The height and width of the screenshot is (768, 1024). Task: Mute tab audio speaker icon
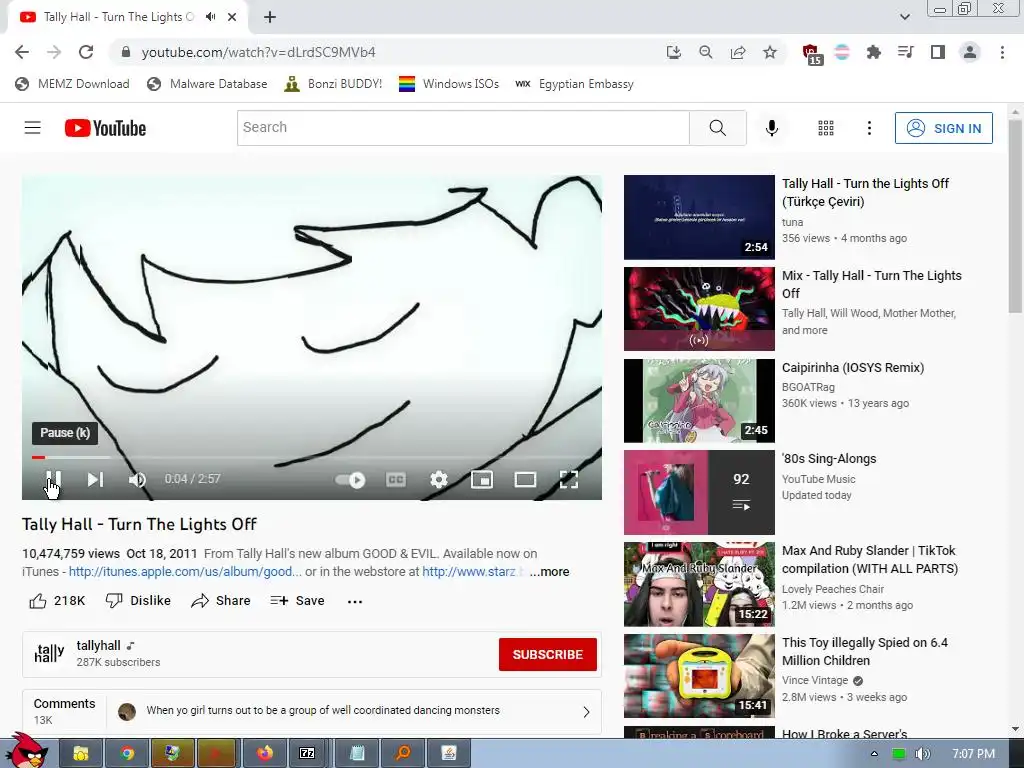pyautogui.click(x=210, y=17)
